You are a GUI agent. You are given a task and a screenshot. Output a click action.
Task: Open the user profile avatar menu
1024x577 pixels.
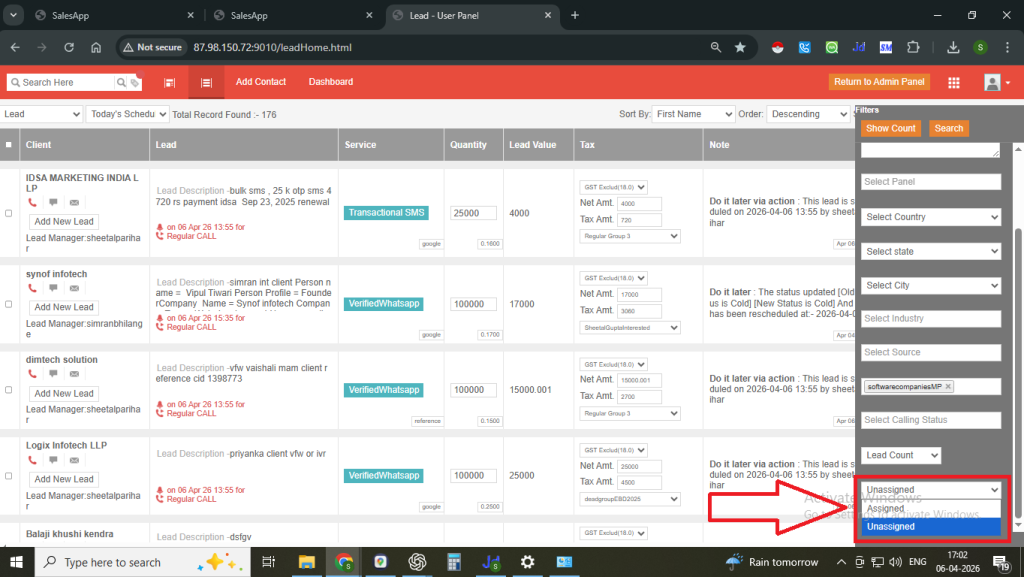pyautogui.click(x=992, y=82)
